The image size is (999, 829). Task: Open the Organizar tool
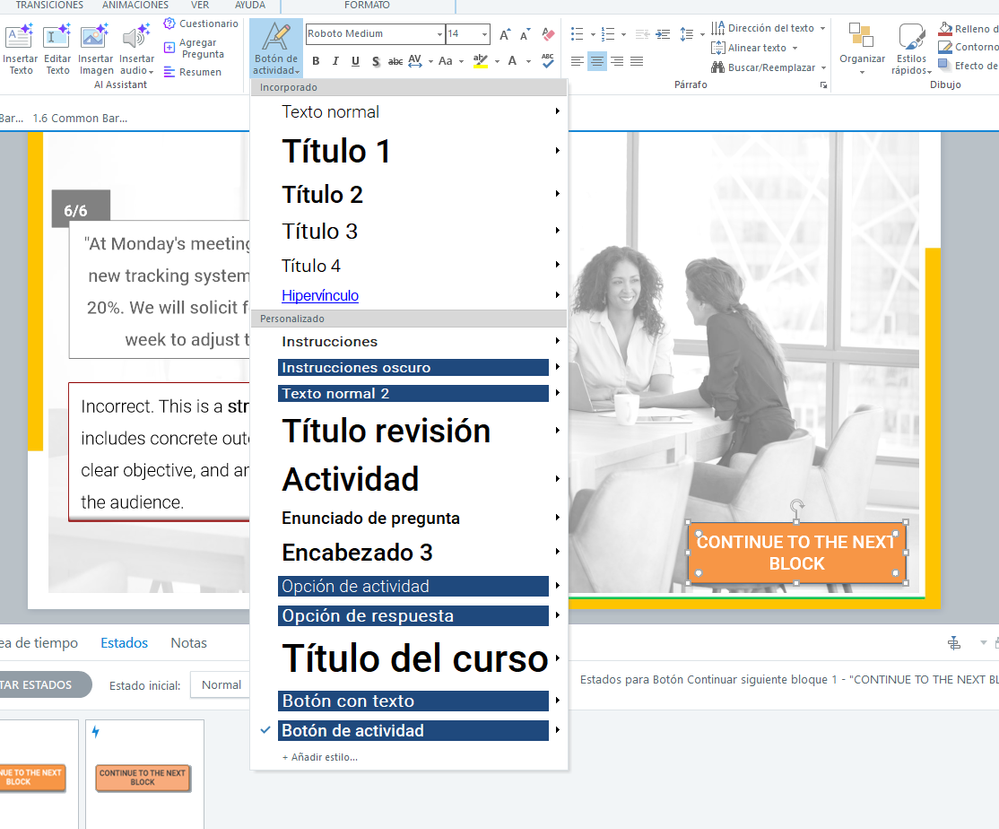(861, 38)
